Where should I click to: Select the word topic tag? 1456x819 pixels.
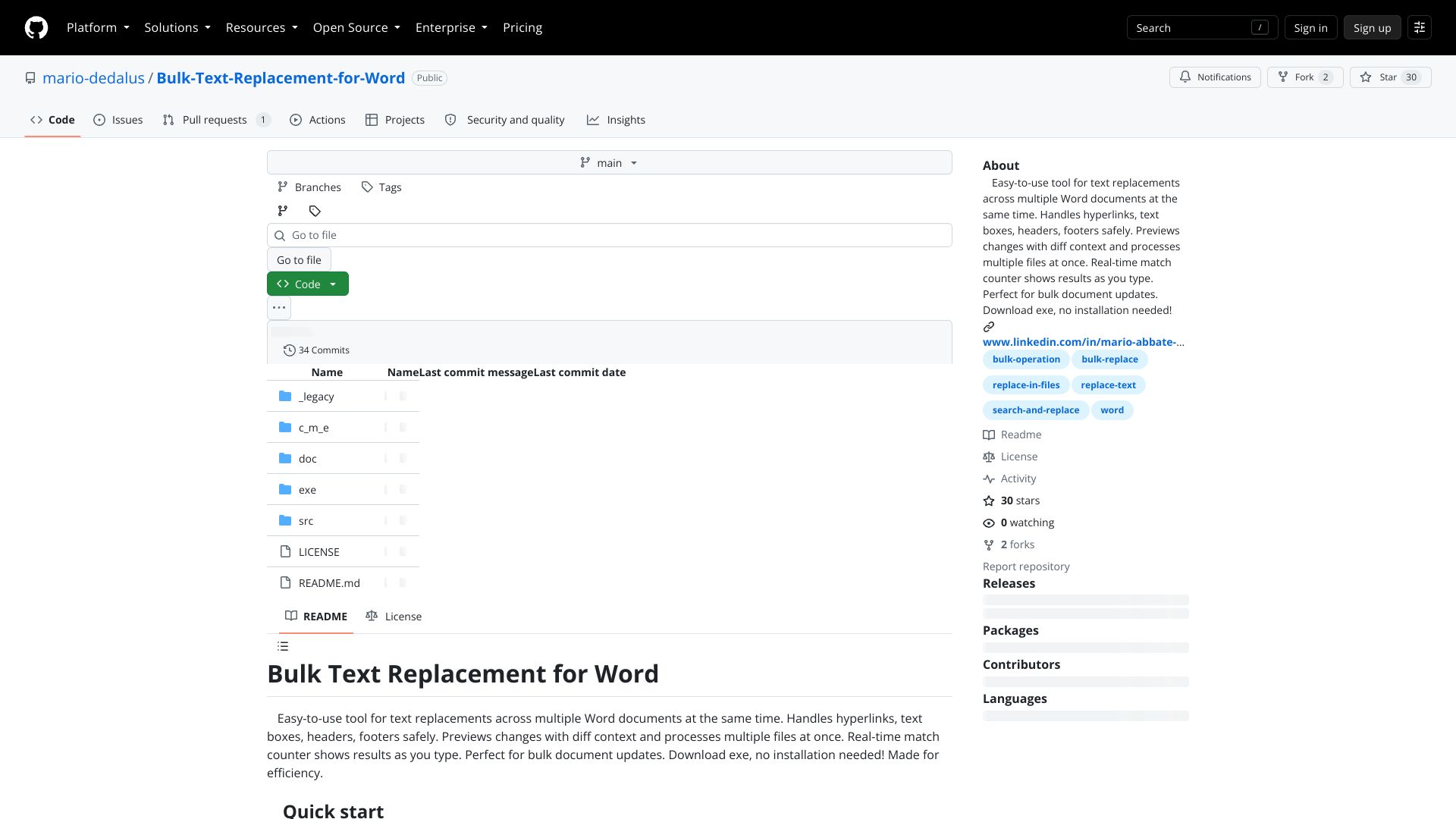(1112, 410)
